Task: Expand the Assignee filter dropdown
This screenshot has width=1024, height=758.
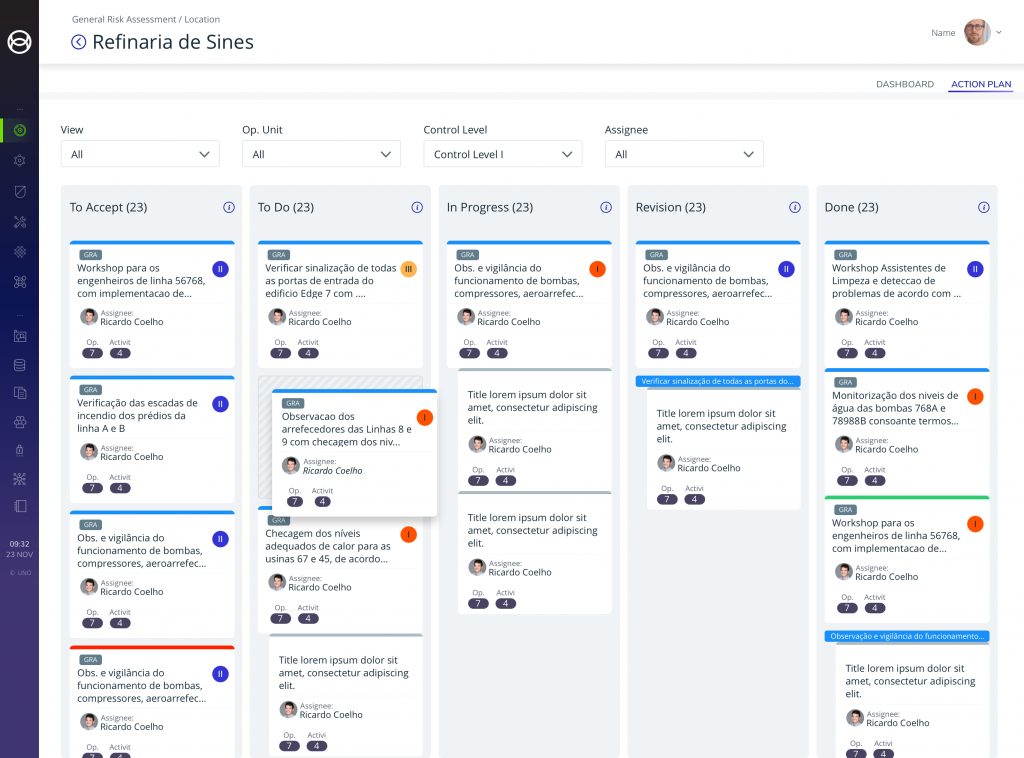Action: click(x=684, y=154)
